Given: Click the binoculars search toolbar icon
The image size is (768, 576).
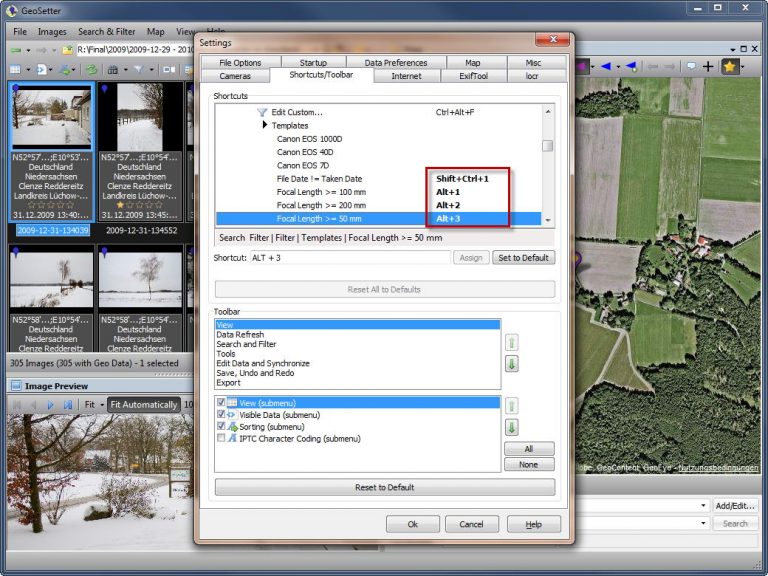Looking at the screenshot, I should pyautogui.click(x=113, y=69).
